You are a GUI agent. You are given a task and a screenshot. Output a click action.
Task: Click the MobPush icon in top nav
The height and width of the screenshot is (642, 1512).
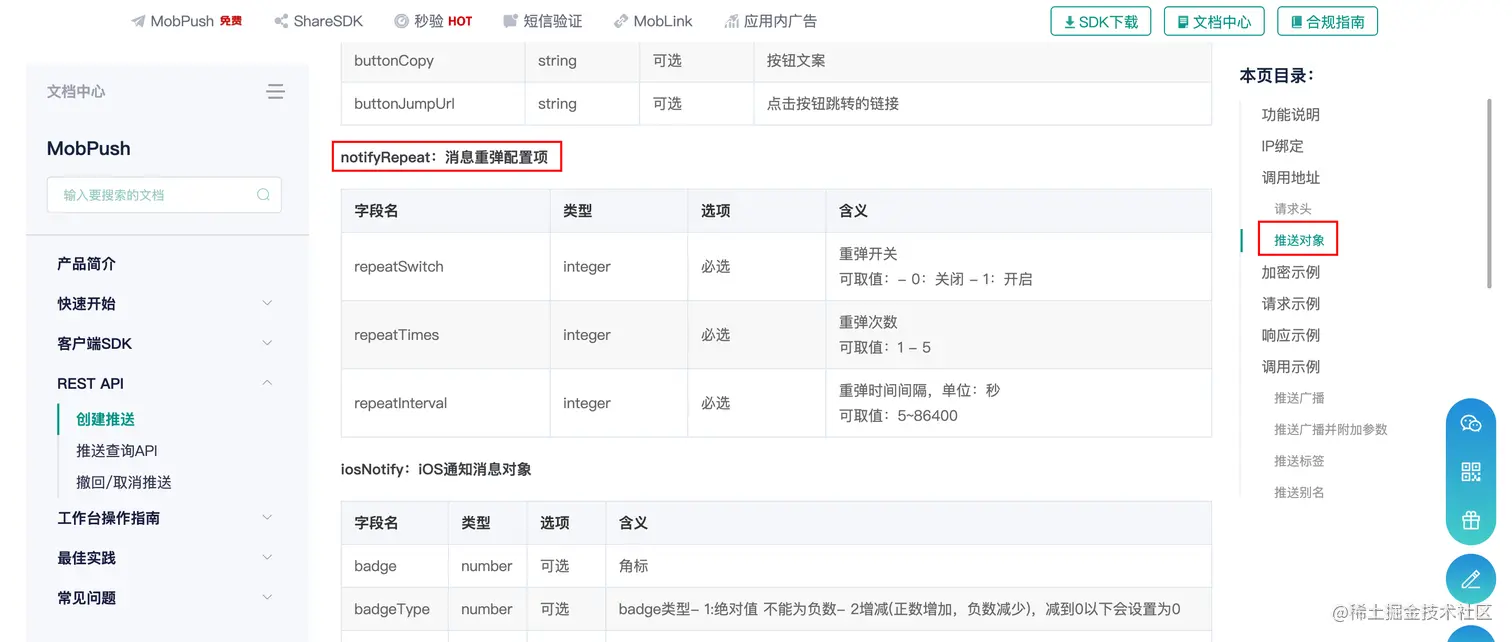[x=138, y=21]
